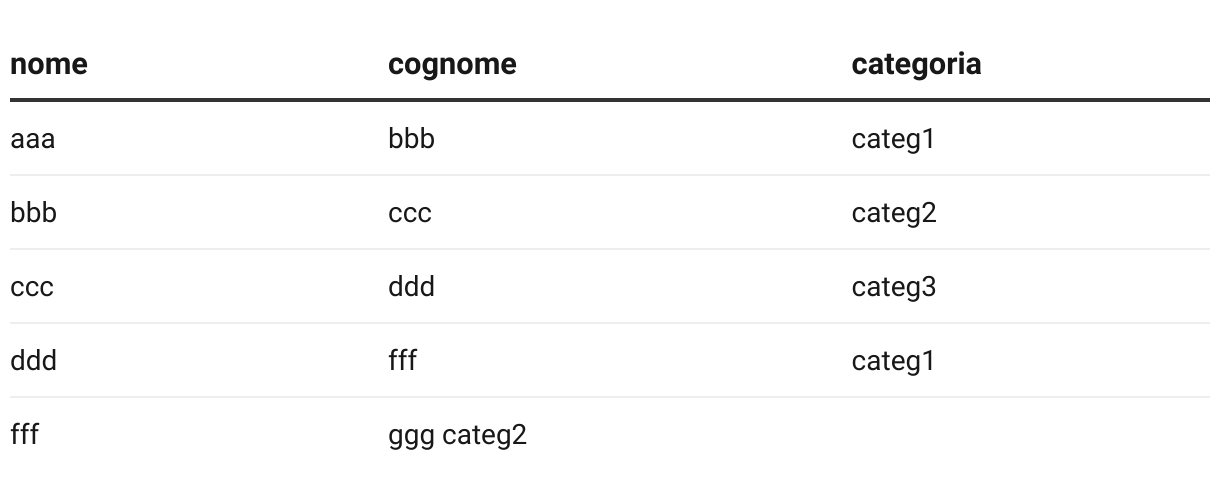The width and height of the screenshot is (1220, 480).
Task: Select 'bbb' cell in cognome column
Action: (x=411, y=139)
